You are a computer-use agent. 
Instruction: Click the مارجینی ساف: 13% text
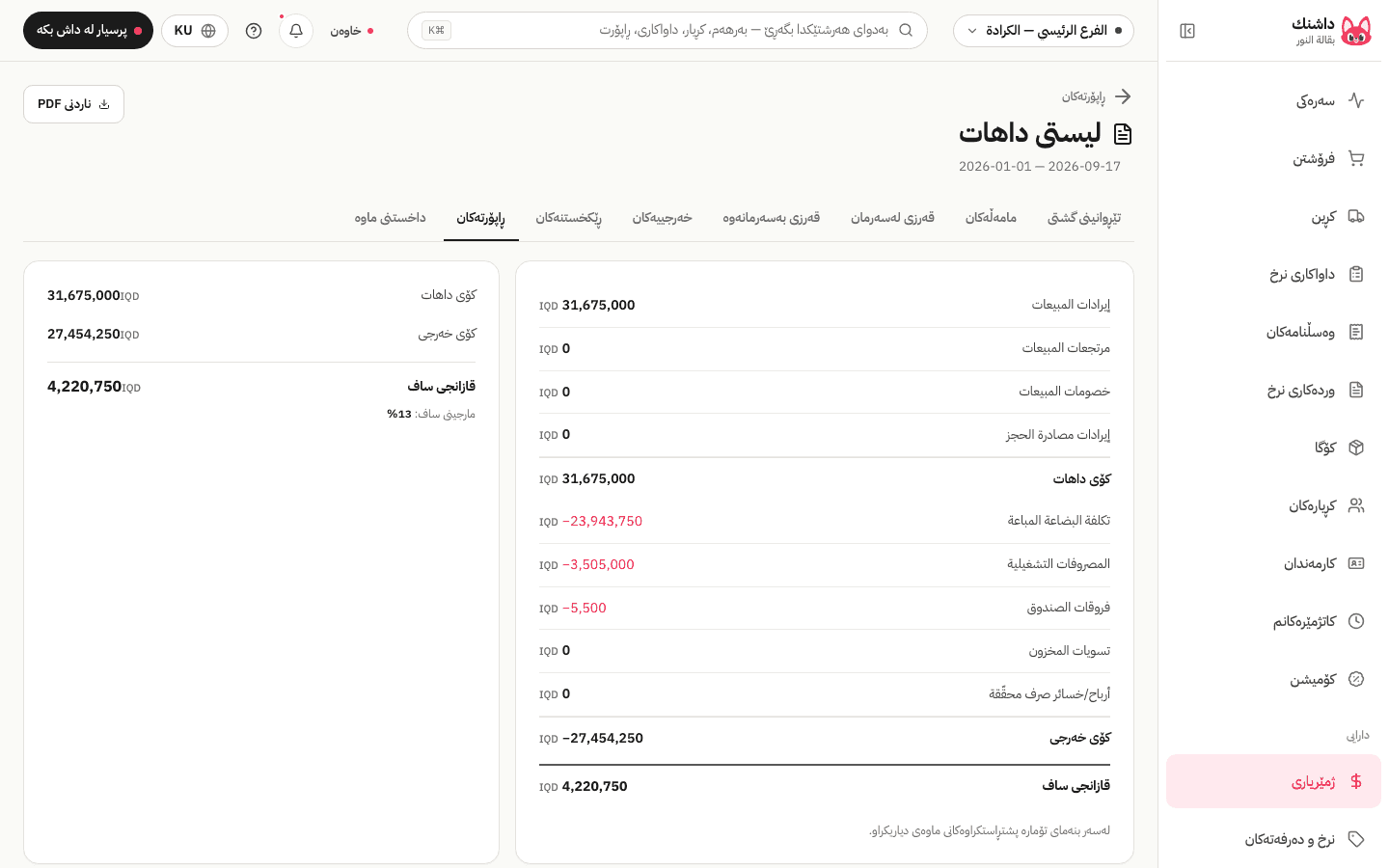click(x=431, y=414)
